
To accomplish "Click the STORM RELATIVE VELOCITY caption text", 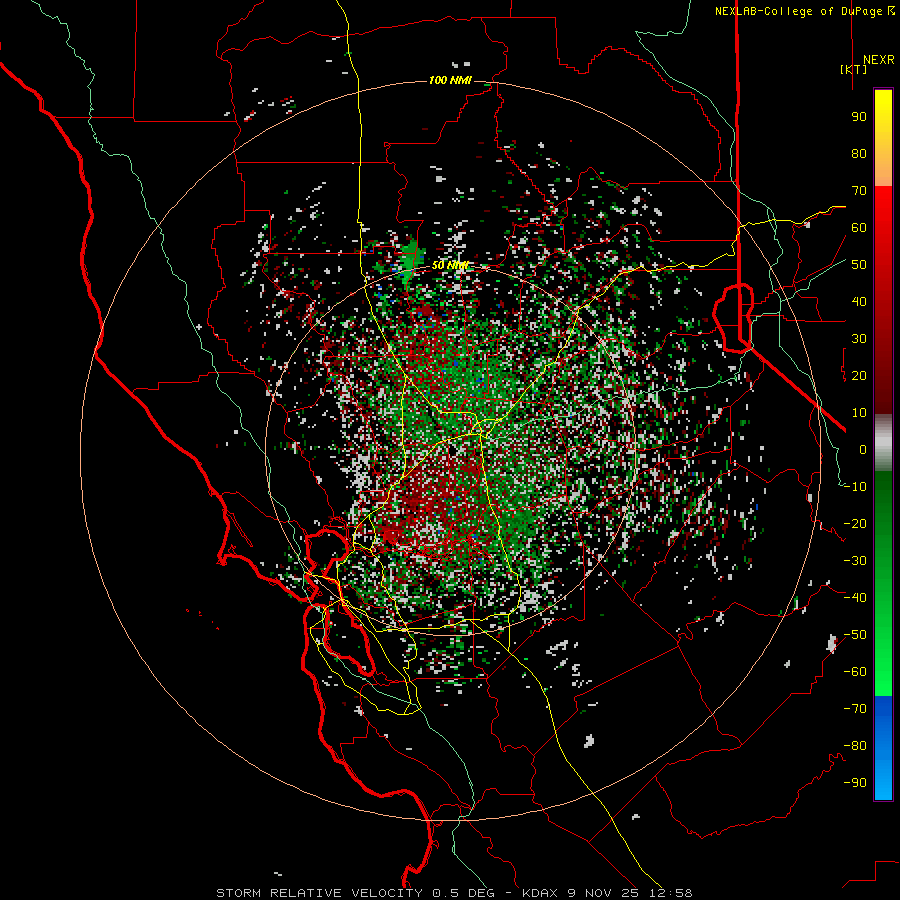I will click(x=319, y=893).
